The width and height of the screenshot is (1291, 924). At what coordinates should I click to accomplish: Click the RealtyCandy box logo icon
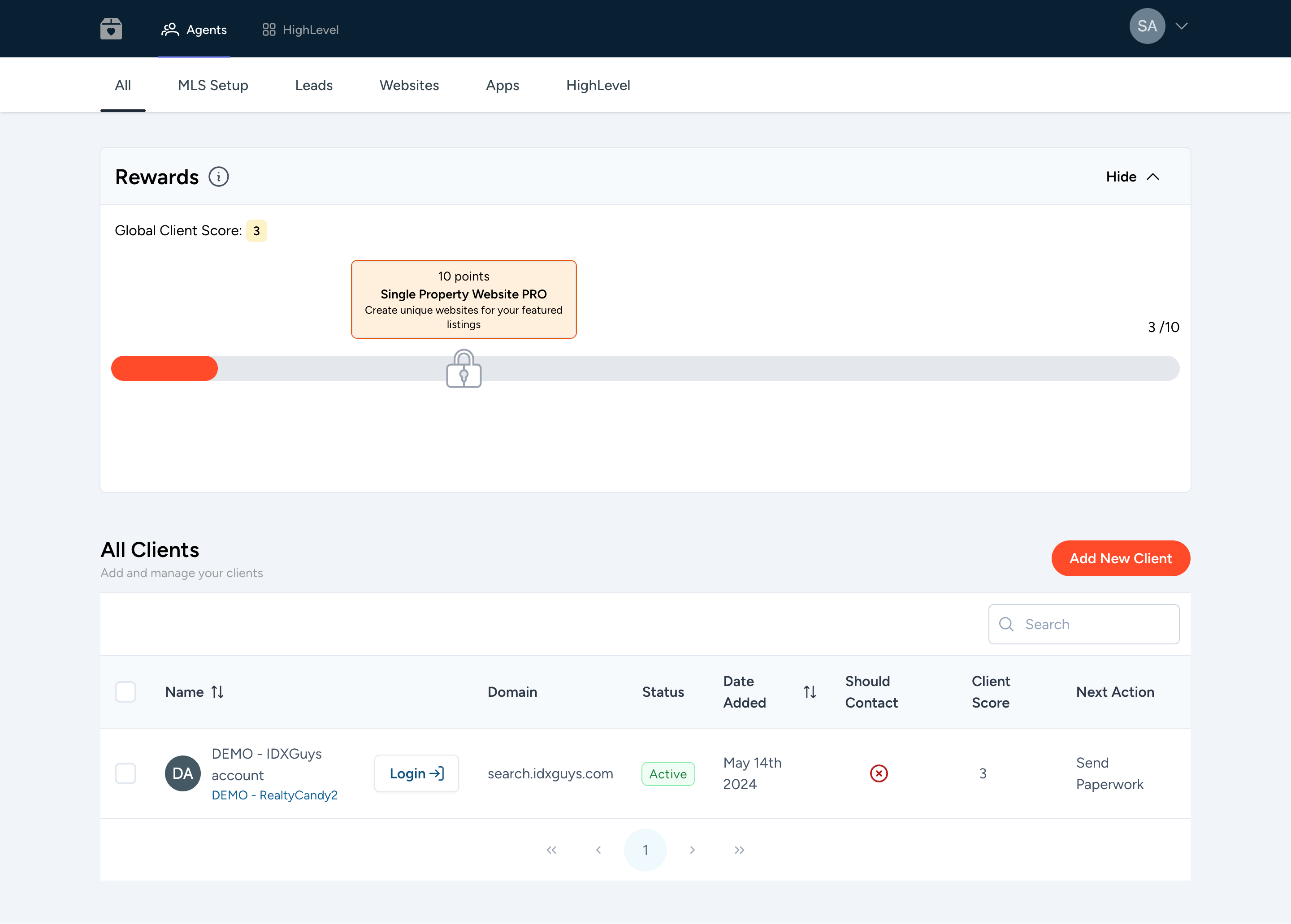(111, 28)
